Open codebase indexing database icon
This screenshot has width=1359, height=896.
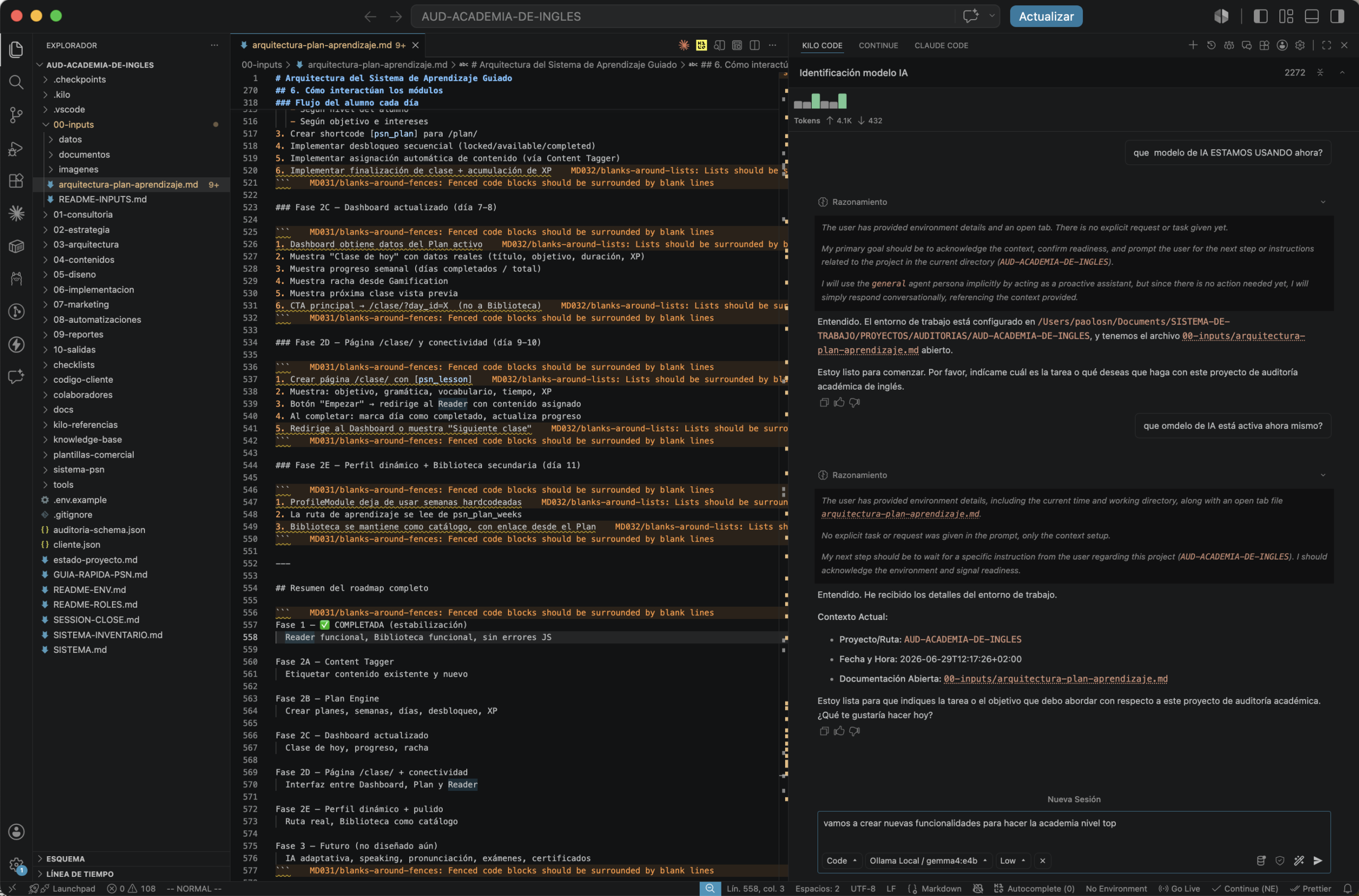click(x=1261, y=860)
